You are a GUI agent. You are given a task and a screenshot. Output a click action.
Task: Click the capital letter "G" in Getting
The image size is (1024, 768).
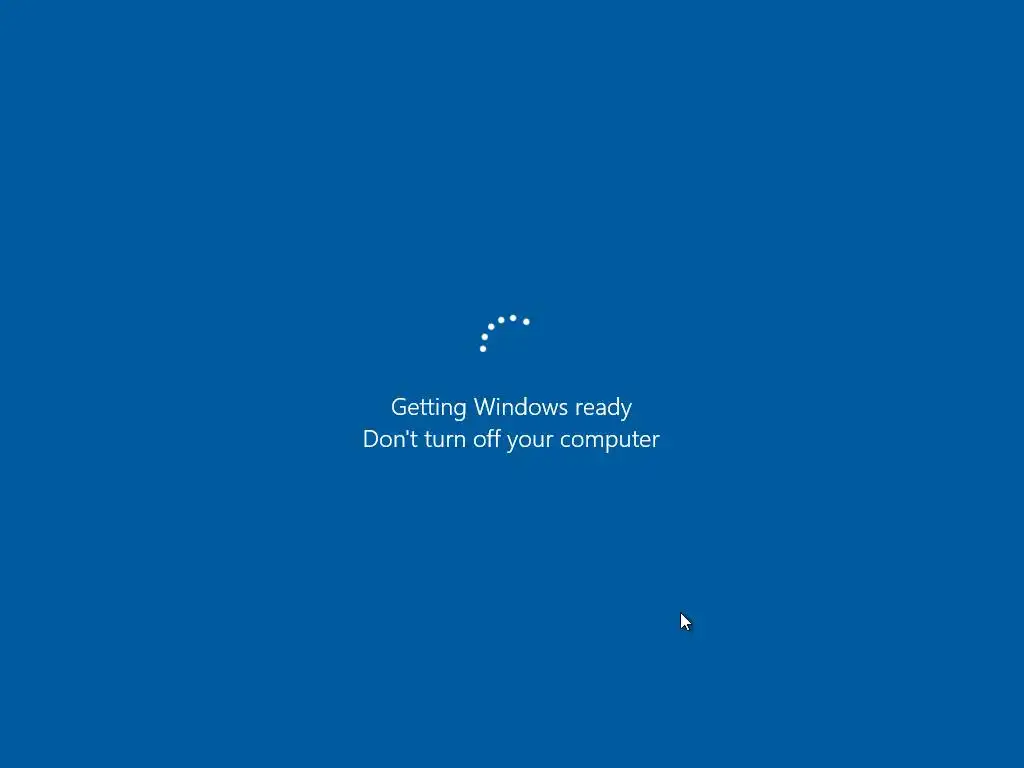point(400,407)
